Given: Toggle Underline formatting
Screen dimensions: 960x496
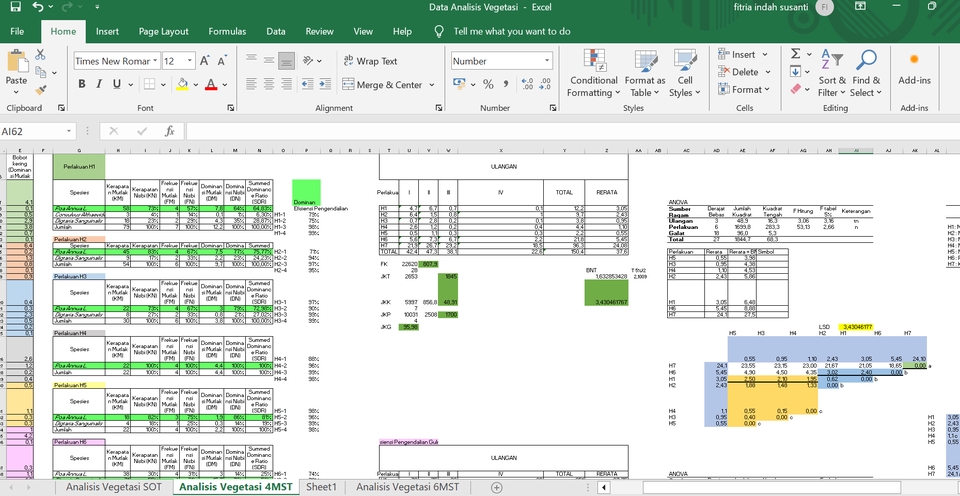Looking at the screenshot, I should pyautogui.click(x=116, y=85).
